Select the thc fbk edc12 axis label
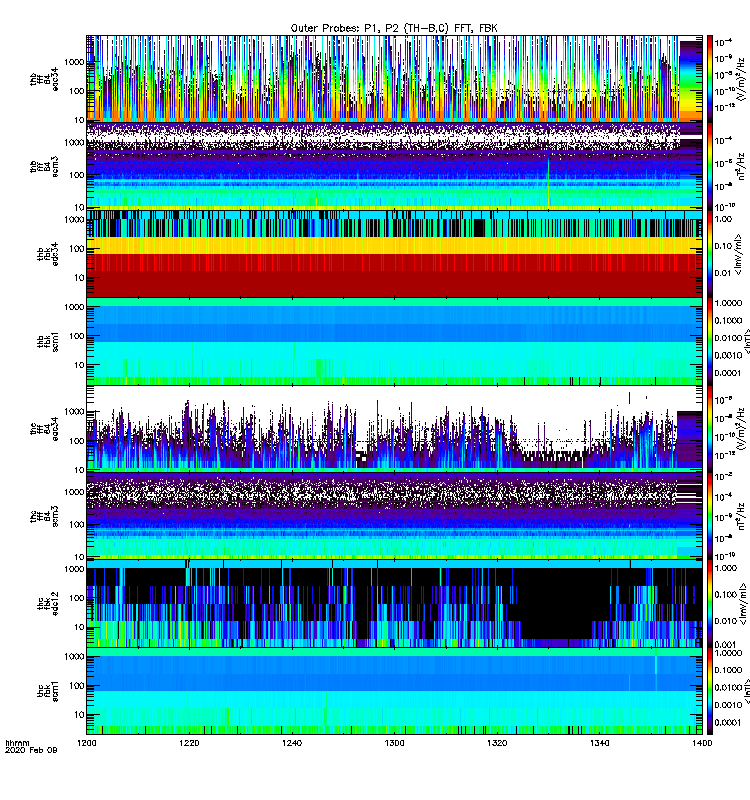The image size is (750, 800). 48,604
